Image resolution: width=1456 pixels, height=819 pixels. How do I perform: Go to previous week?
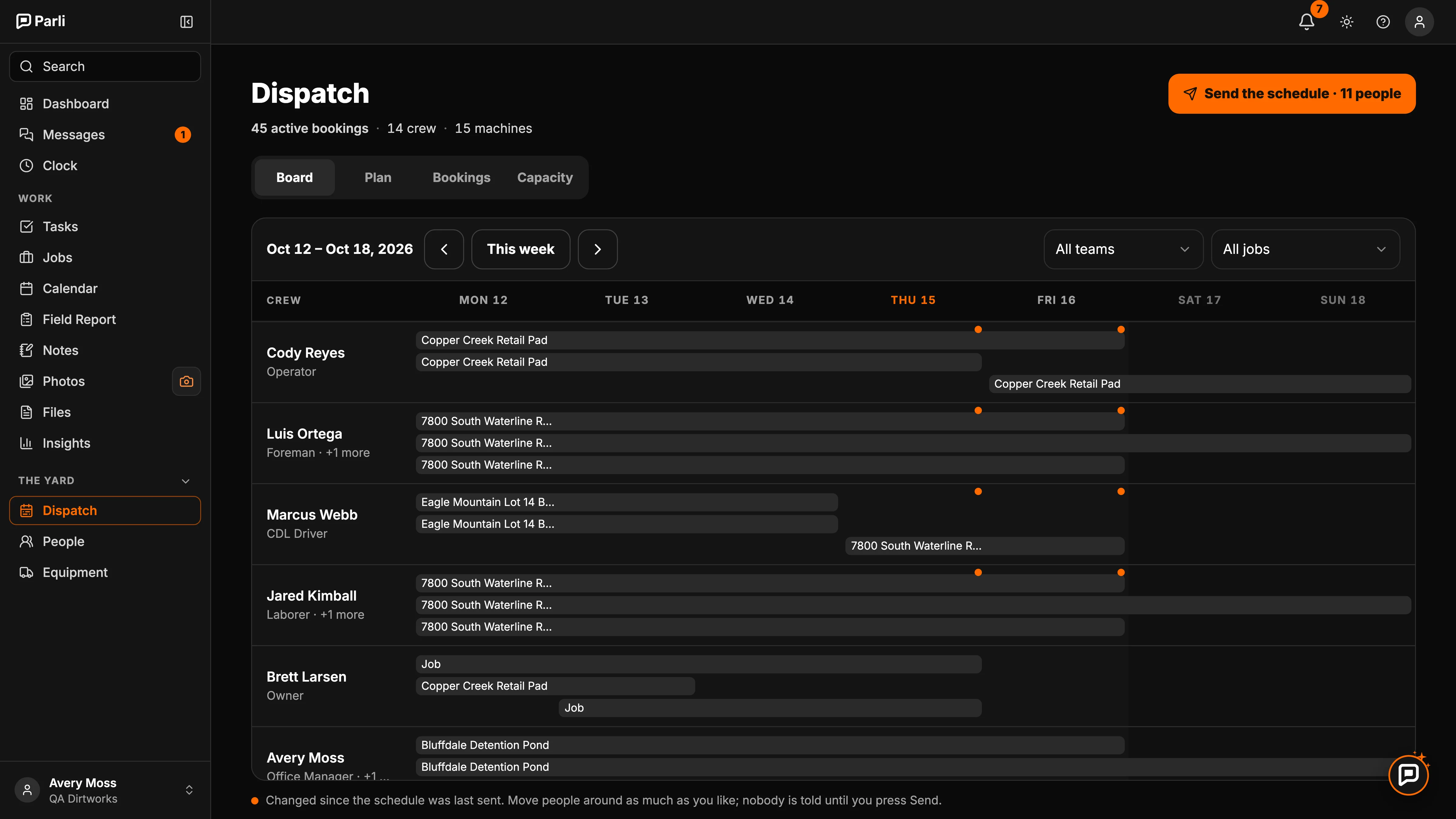(444, 249)
